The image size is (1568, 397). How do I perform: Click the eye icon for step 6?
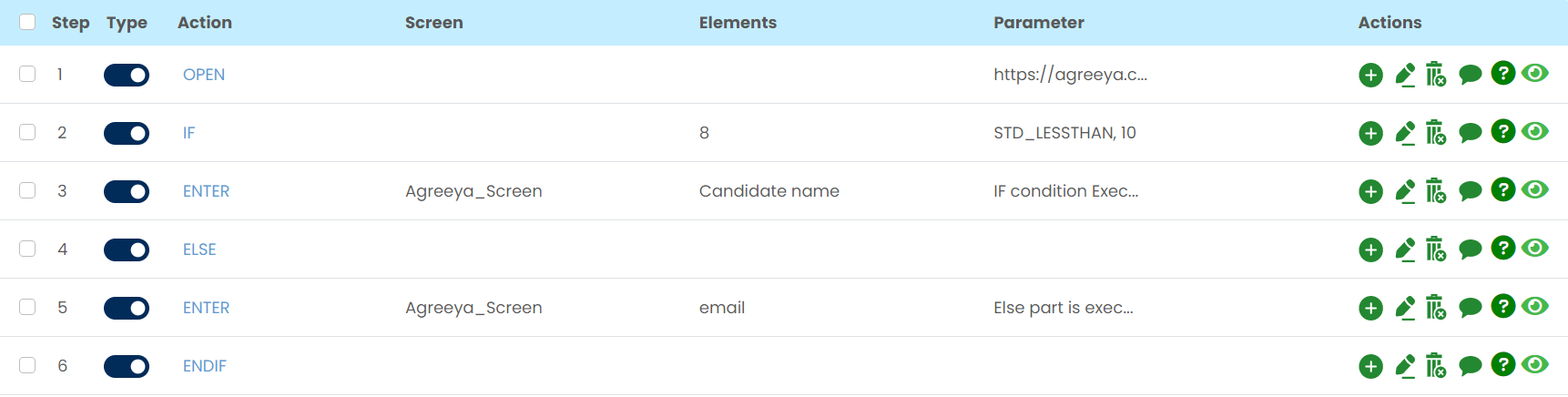(x=1535, y=365)
